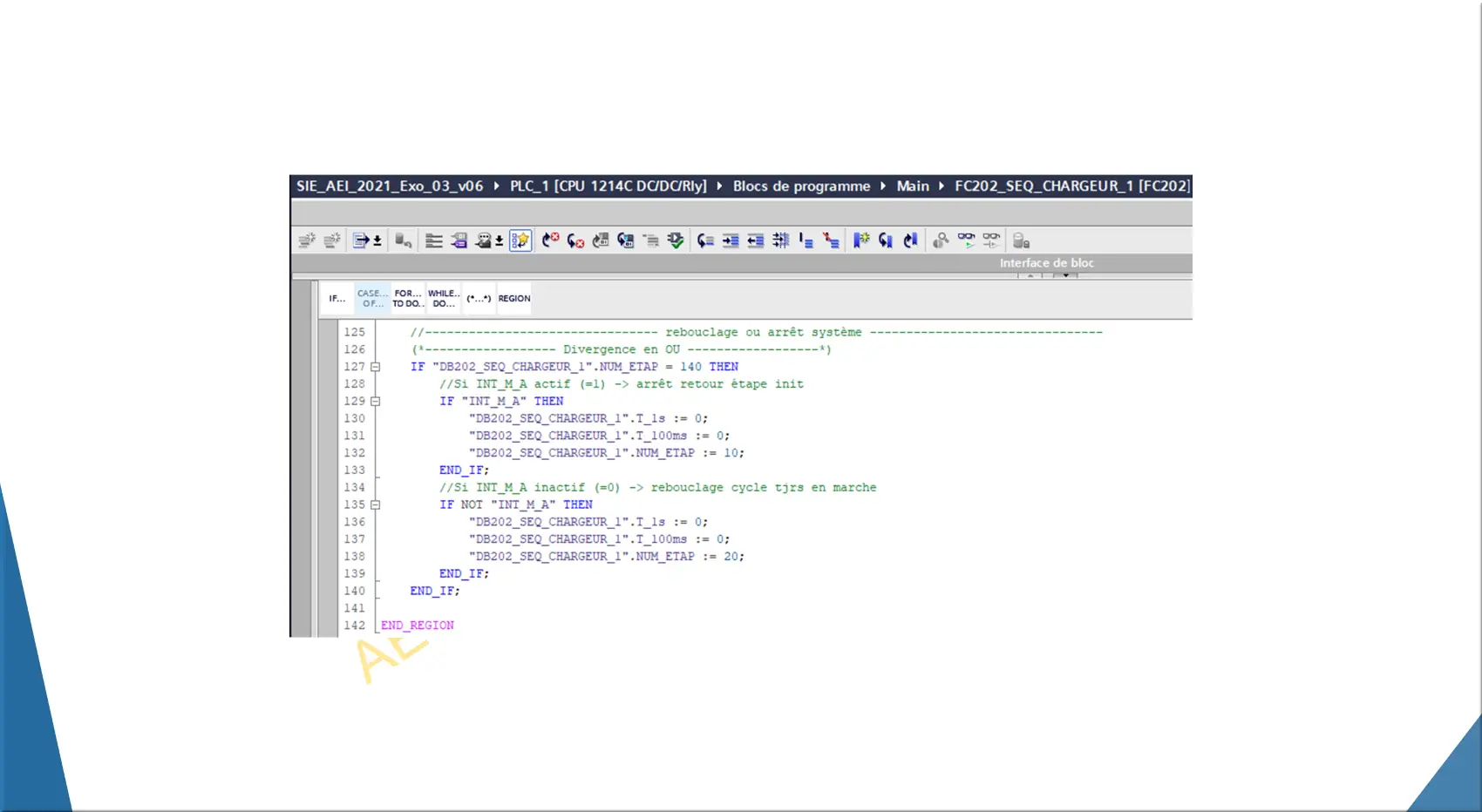
Task: Collapse the IF NOT block at line 135
Action: coord(376,504)
